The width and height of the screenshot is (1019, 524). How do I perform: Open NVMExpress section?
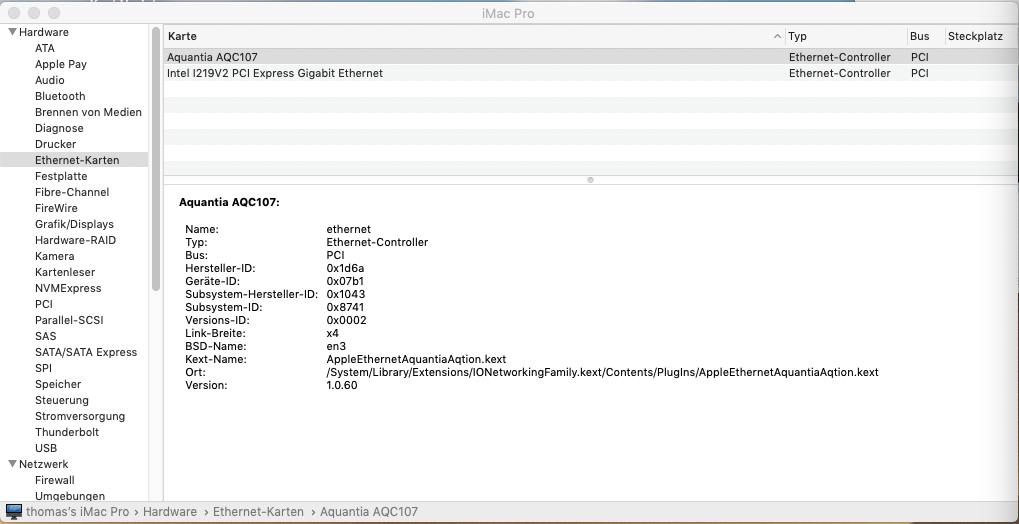point(68,288)
